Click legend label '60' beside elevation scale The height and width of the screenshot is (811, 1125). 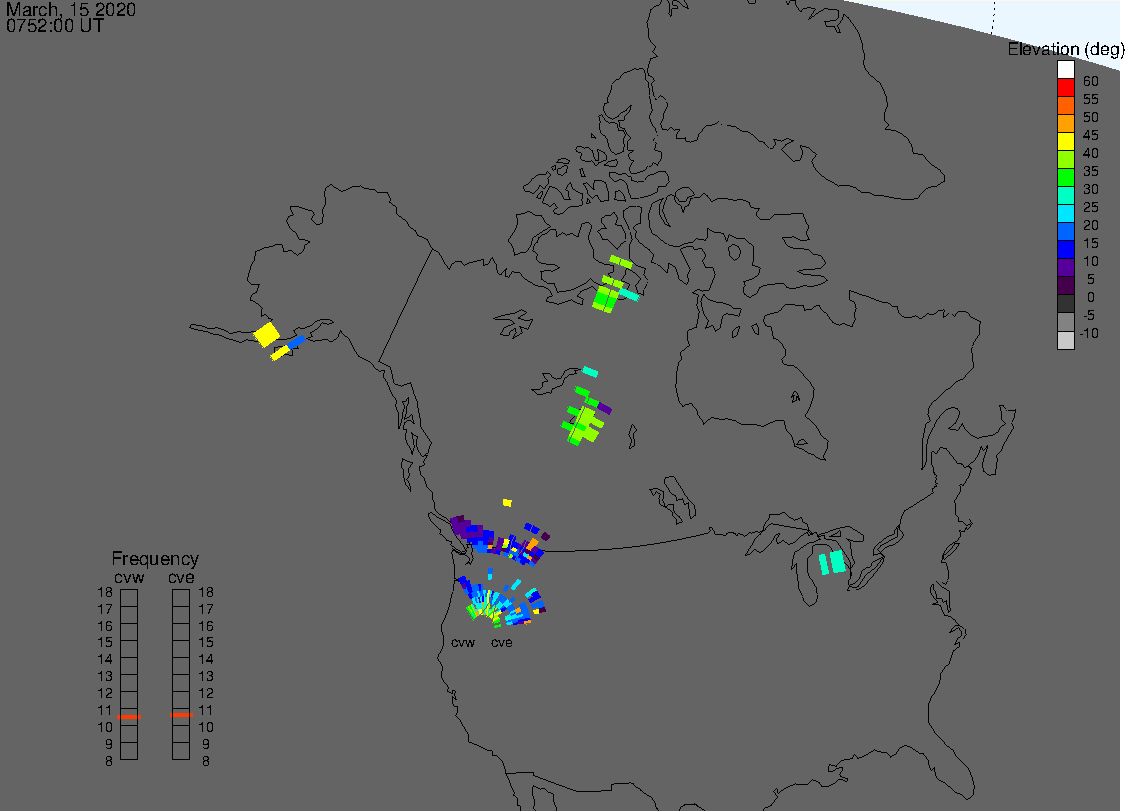(1091, 81)
